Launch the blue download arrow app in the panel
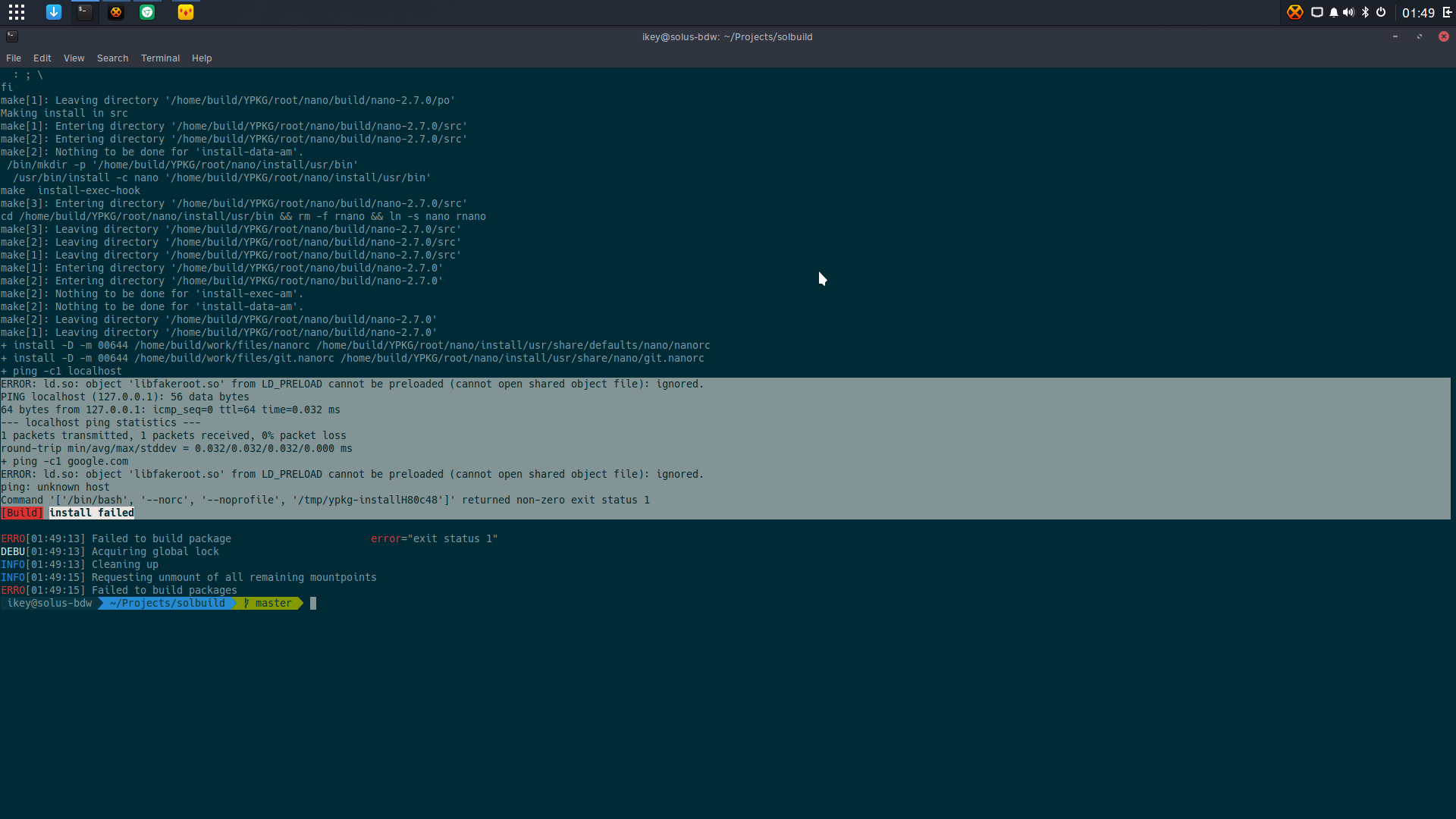This screenshot has width=1456, height=819. [x=54, y=12]
